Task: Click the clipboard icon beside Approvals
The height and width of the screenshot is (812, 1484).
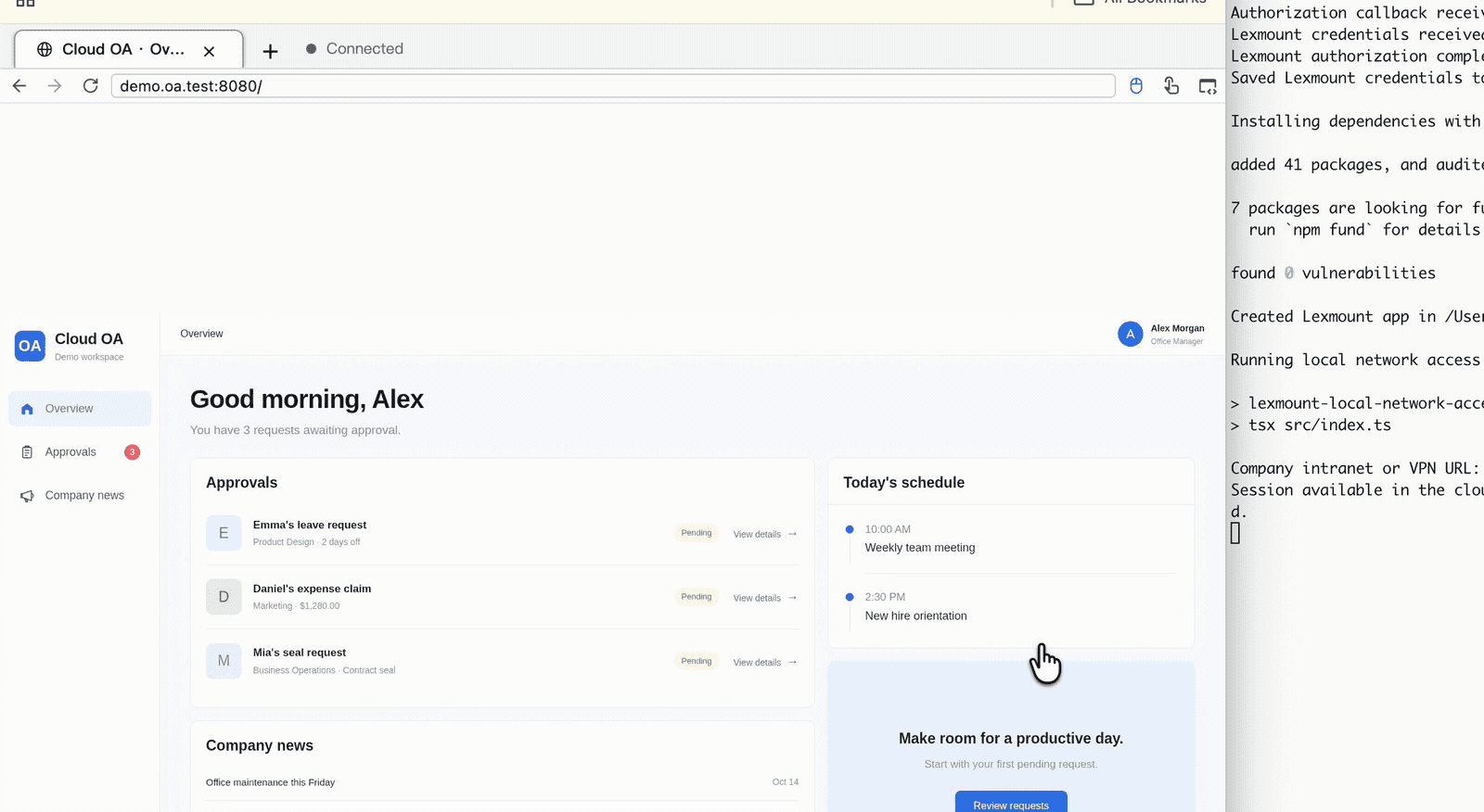Action: (27, 452)
